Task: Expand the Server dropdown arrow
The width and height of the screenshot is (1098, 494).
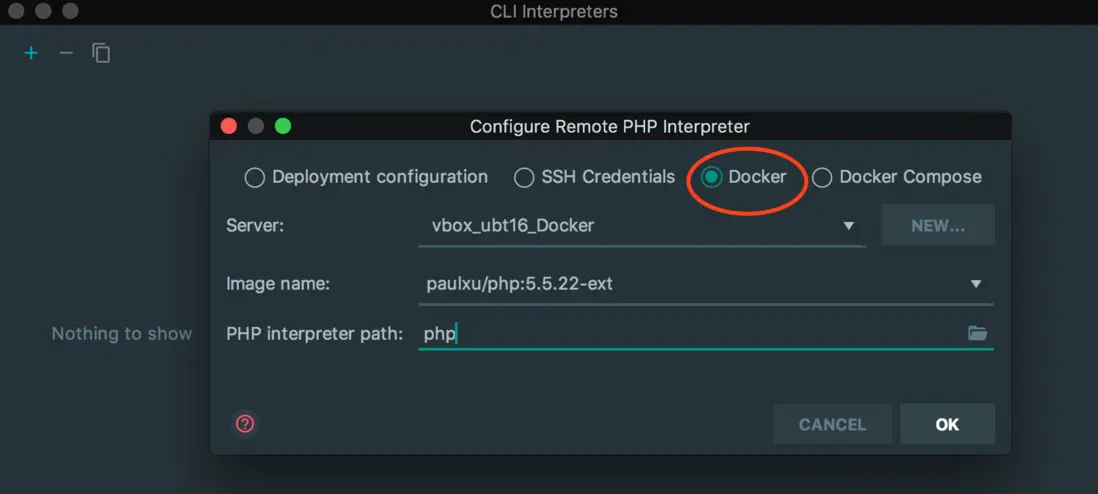Action: [849, 226]
